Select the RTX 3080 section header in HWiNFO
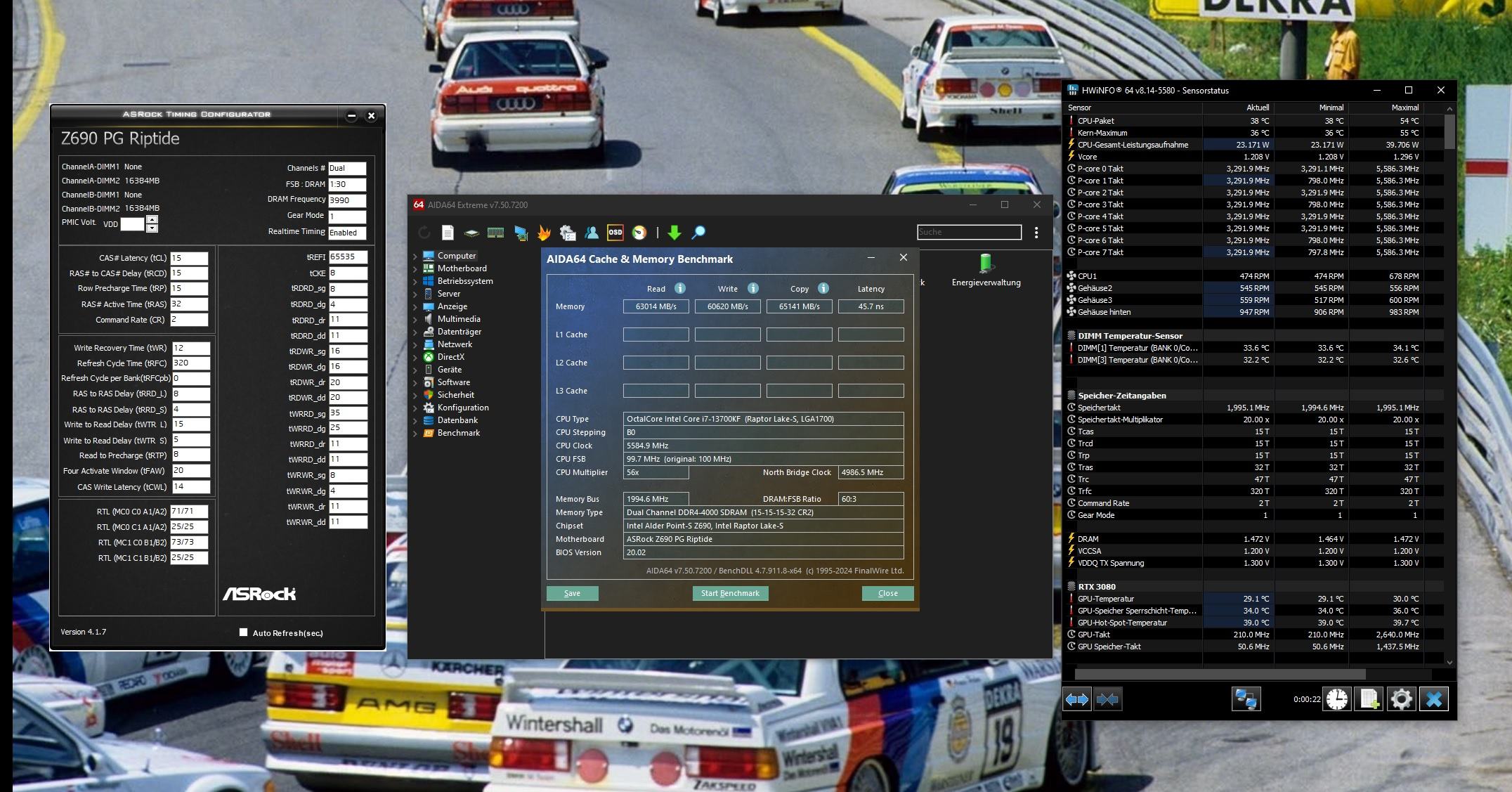 pos(1096,587)
